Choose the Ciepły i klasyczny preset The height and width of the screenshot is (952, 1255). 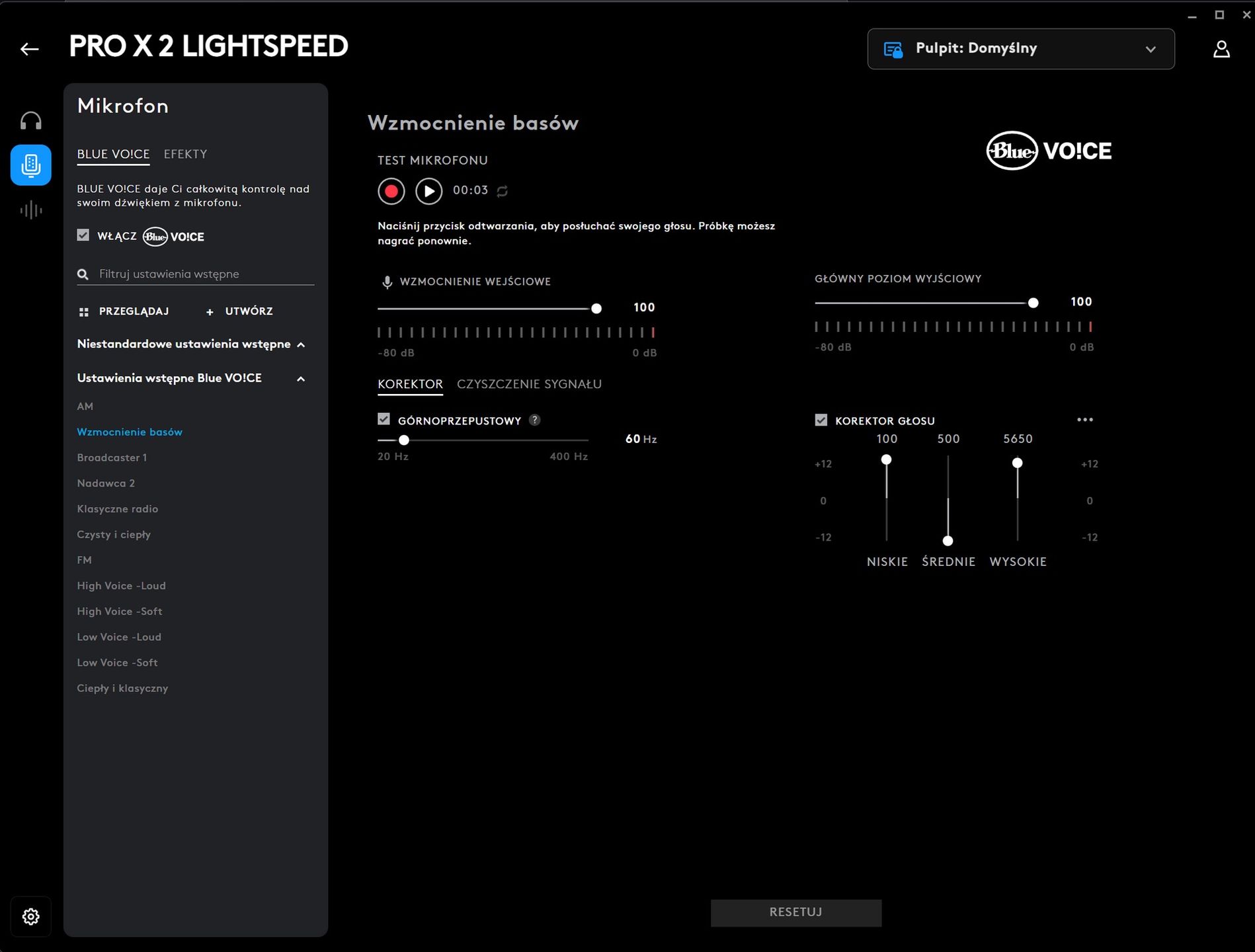(123, 688)
